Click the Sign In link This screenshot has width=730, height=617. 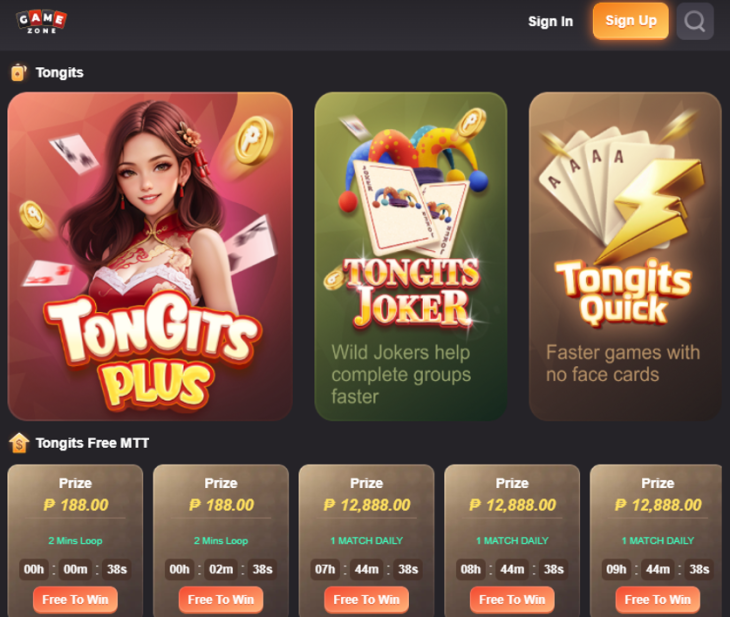click(x=550, y=21)
